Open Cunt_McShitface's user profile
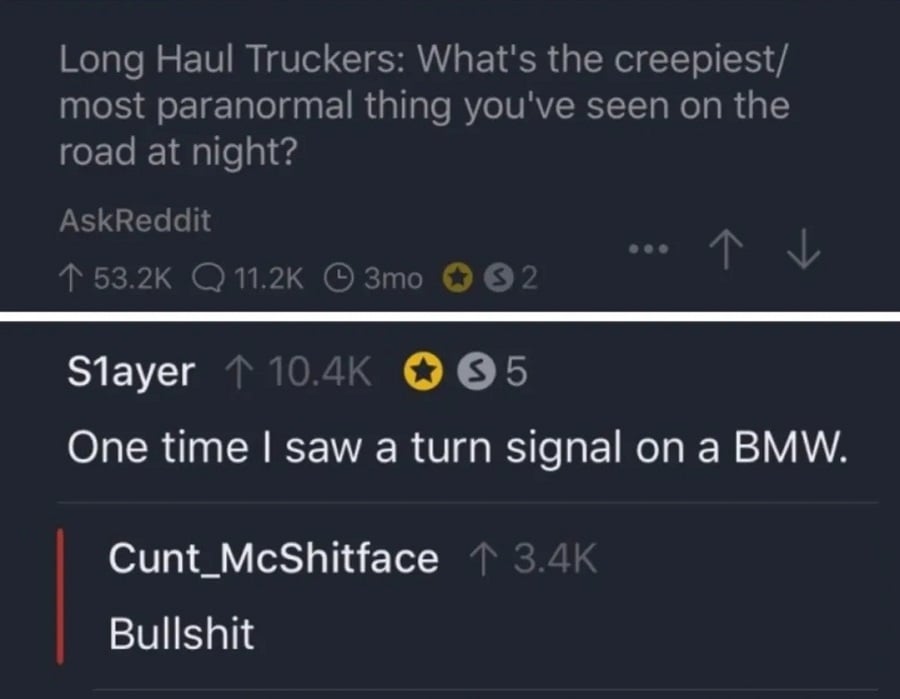Screen dimensions: 900x699 (x=270, y=561)
